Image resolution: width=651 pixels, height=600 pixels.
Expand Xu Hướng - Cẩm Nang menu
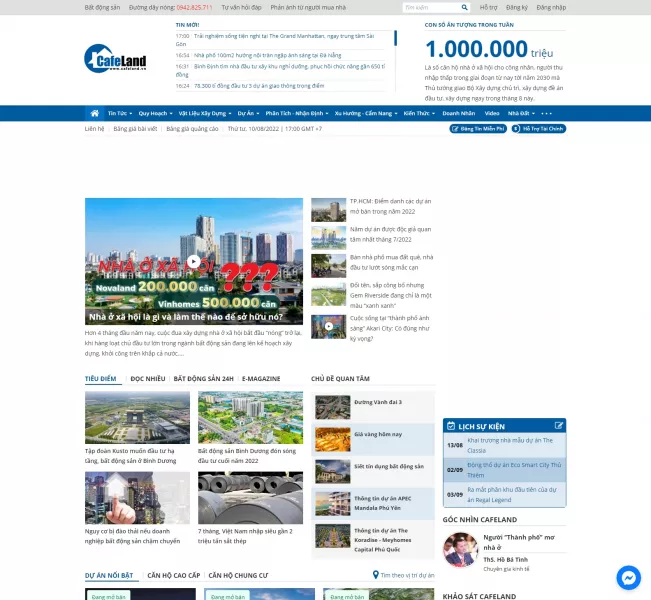pos(366,113)
